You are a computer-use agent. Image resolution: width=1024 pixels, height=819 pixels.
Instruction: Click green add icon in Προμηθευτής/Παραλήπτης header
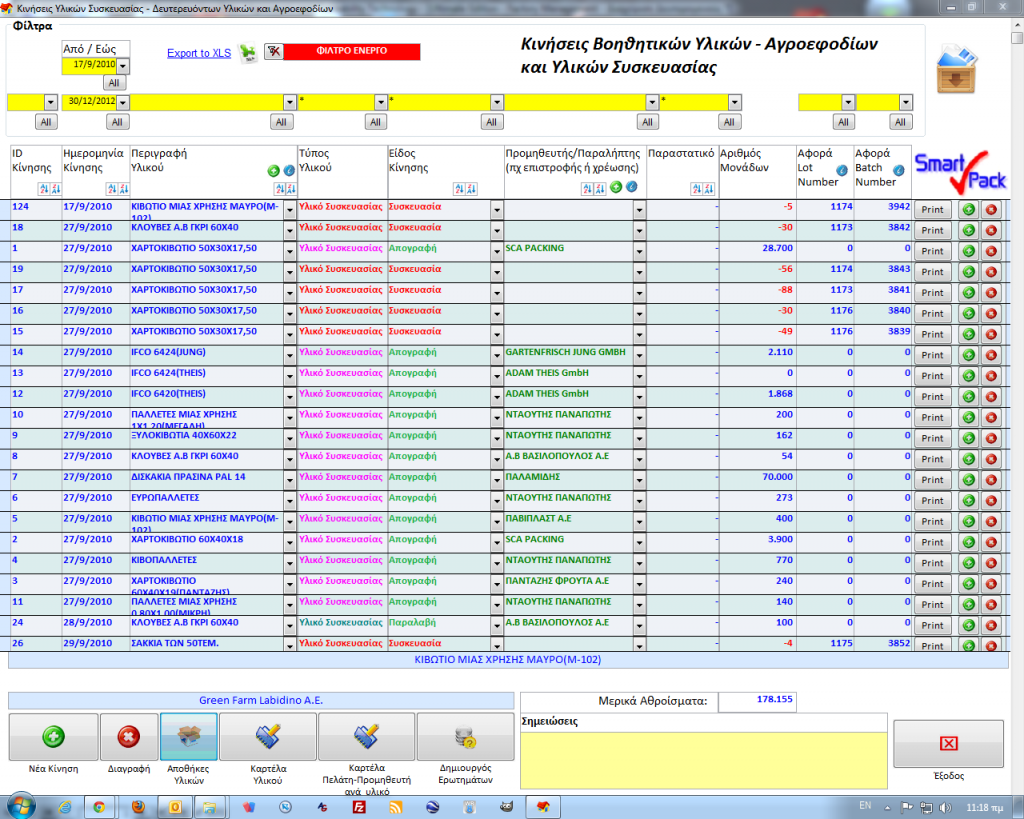click(616, 187)
